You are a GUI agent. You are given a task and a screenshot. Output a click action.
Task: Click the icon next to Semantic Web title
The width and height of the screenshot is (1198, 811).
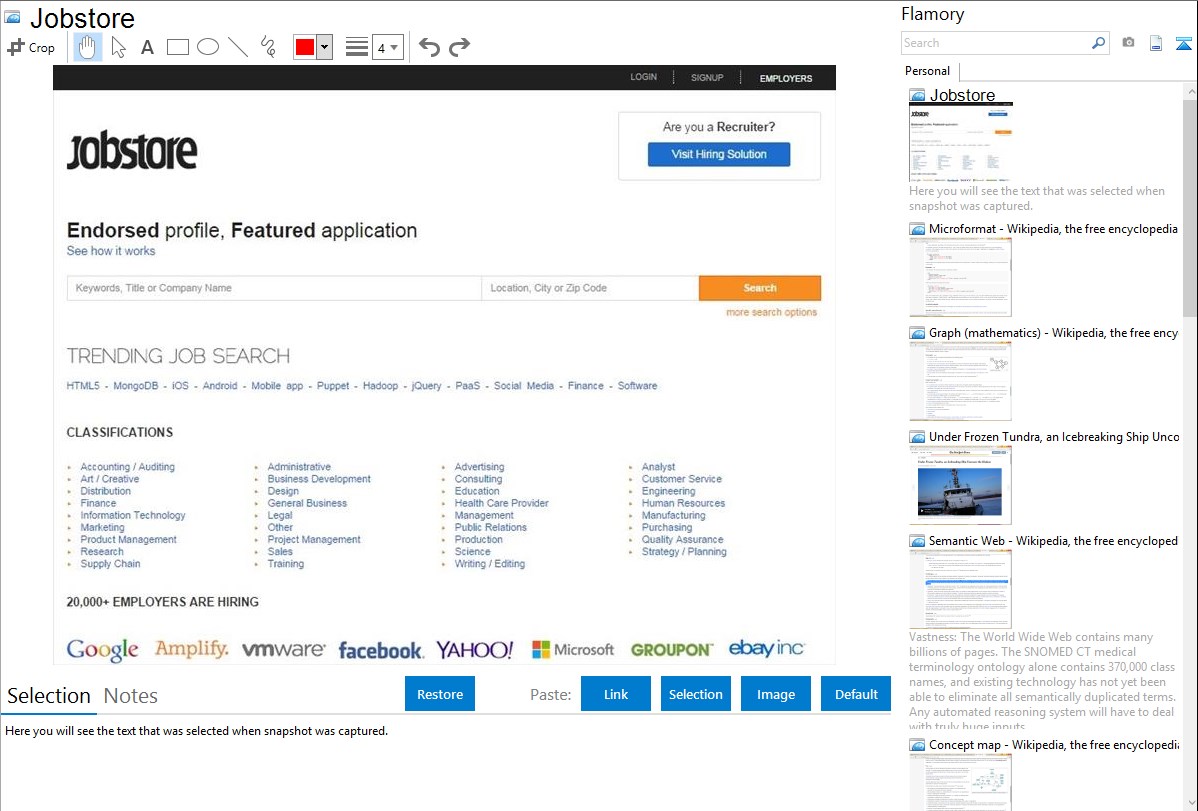click(917, 541)
